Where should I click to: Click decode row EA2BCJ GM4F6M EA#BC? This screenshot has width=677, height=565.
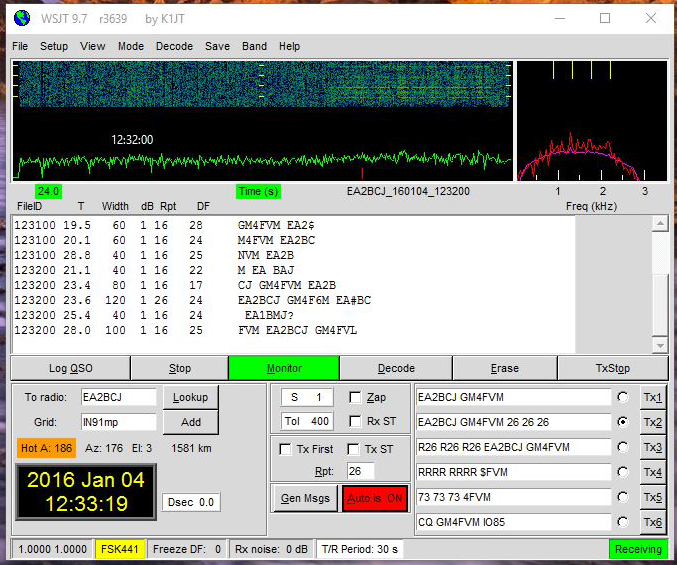pyautogui.click(x=193, y=300)
